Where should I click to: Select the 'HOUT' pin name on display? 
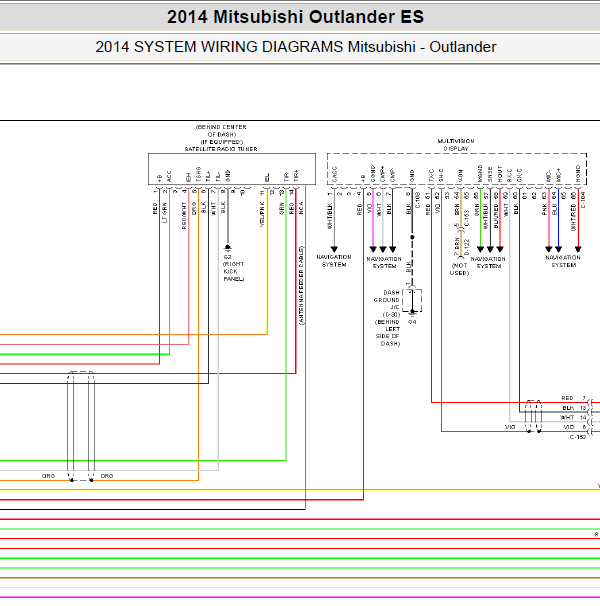(500, 174)
